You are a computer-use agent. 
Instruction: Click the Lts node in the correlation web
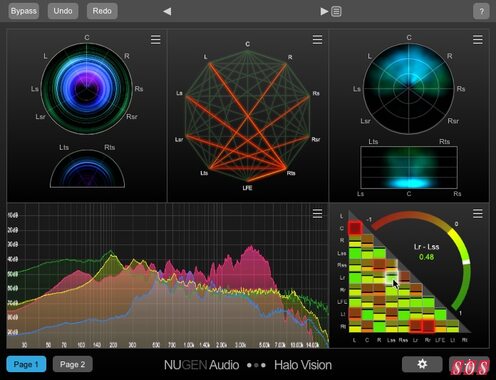[x=204, y=173]
